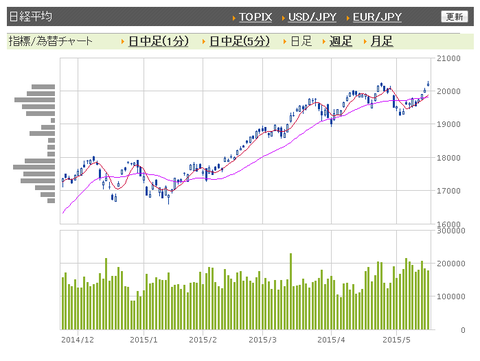Click the 21000 price axis label

tap(448, 58)
